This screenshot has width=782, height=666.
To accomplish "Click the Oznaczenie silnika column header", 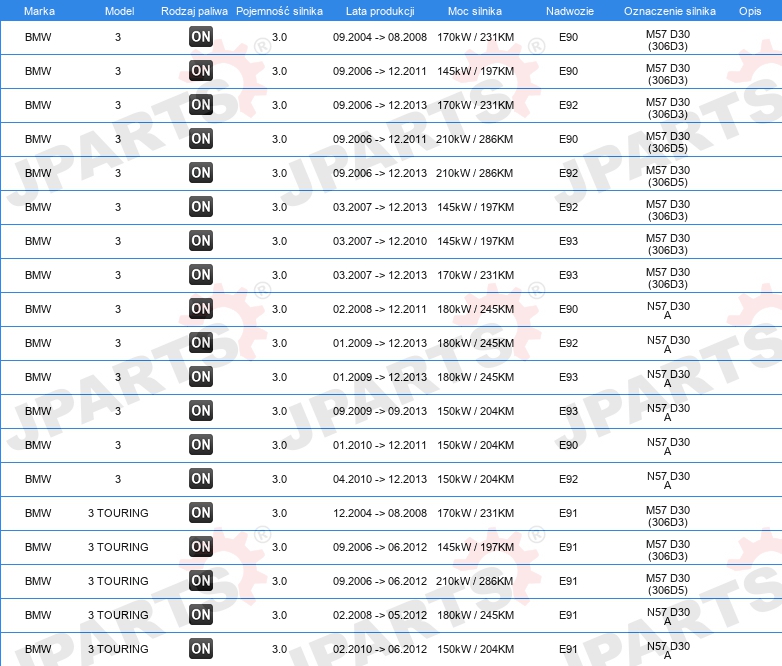I will [x=670, y=11].
